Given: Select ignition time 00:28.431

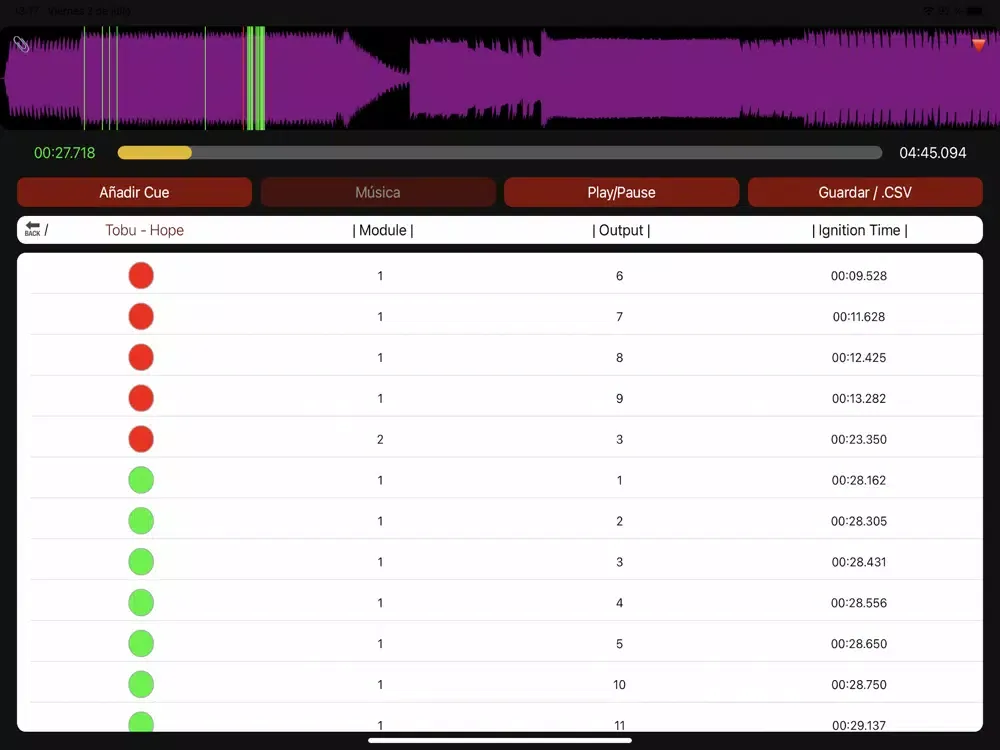Looking at the screenshot, I should [859, 562].
